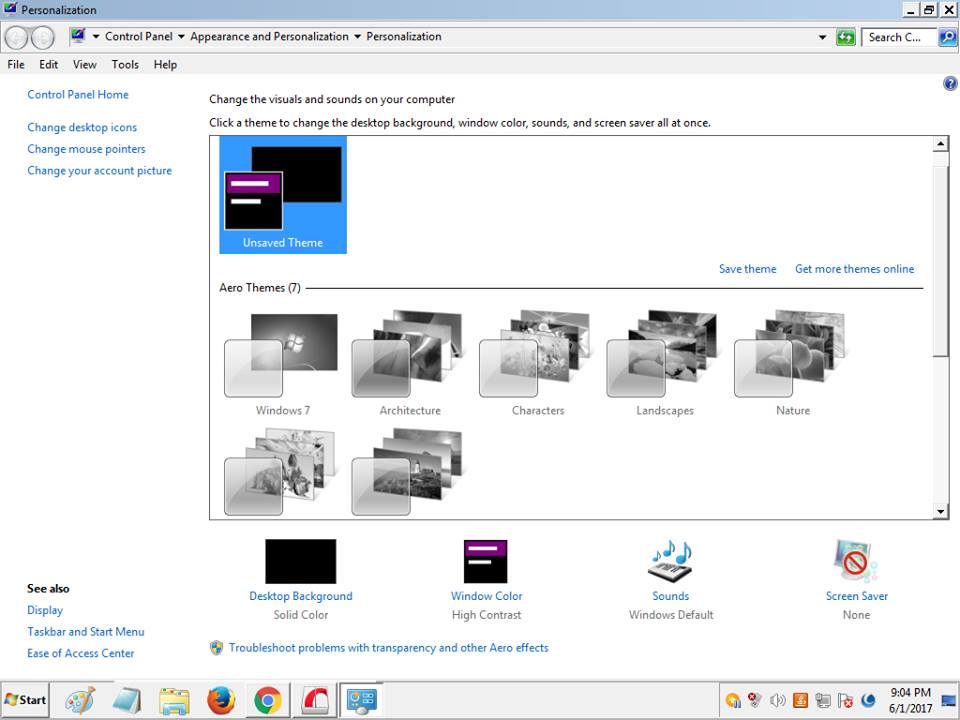This screenshot has height=720, width=960.
Task: Open the Edit menu
Action: [48, 64]
